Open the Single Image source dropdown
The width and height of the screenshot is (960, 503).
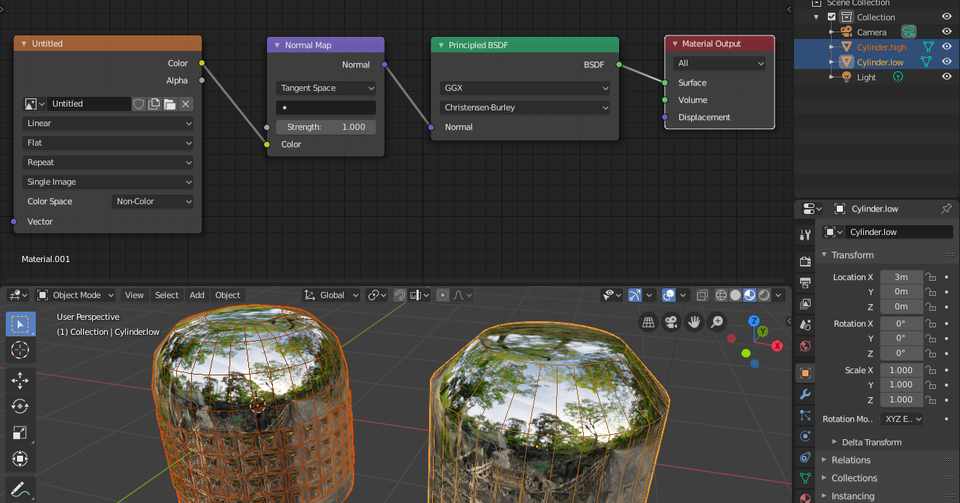(108, 182)
